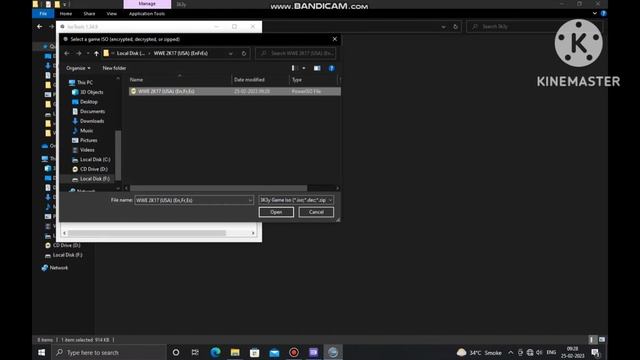
Task: Change the dialog view layout icon
Action: (x=293, y=68)
